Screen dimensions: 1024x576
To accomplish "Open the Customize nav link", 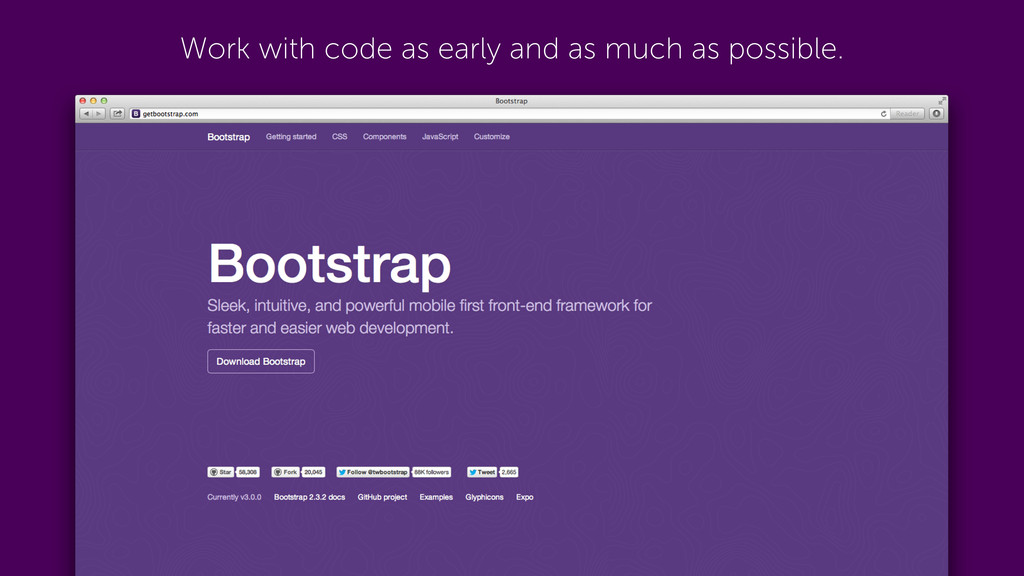I will pyautogui.click(x=491, y=137).
